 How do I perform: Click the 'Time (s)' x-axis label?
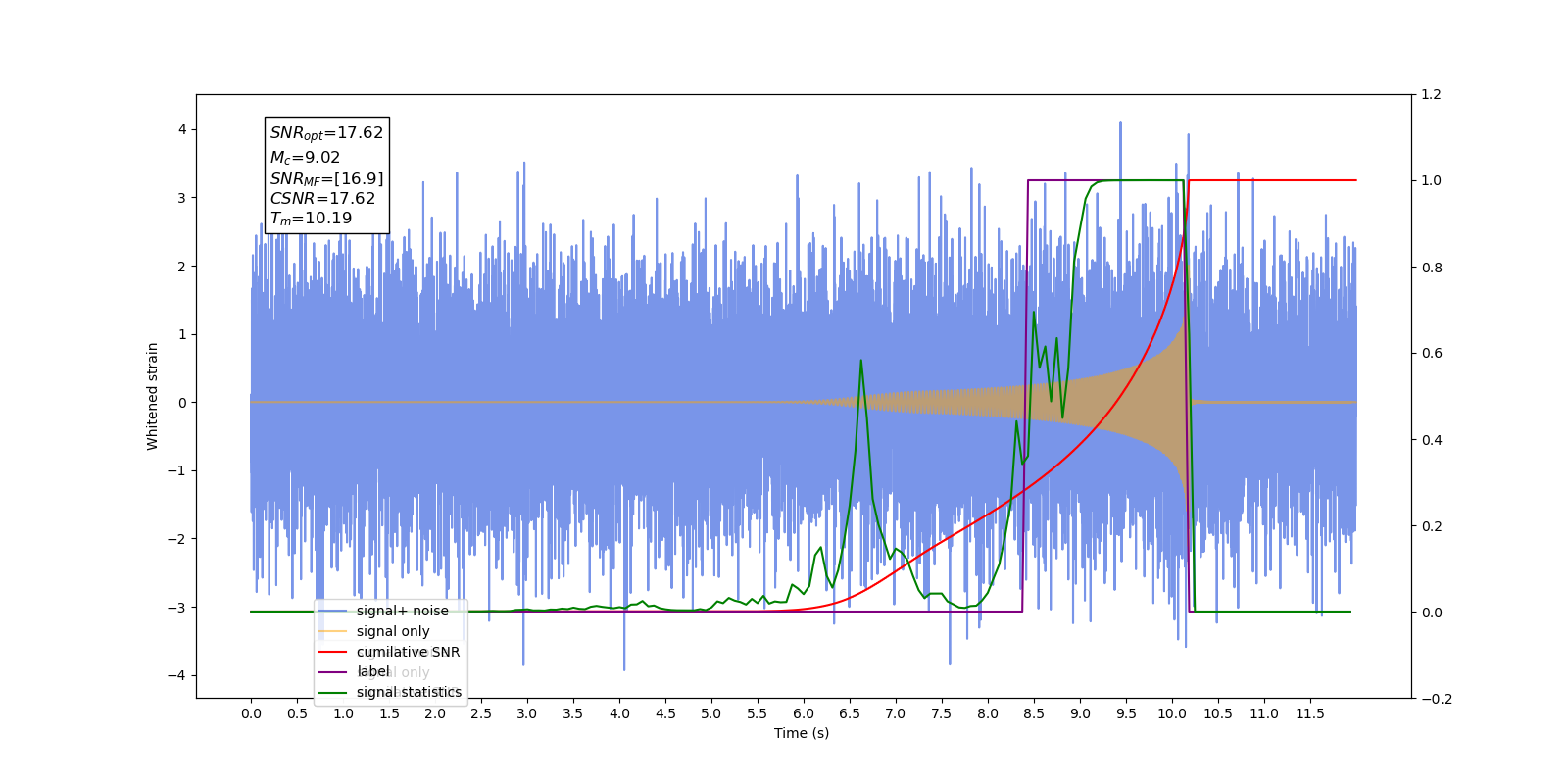(x=802, y=733)
